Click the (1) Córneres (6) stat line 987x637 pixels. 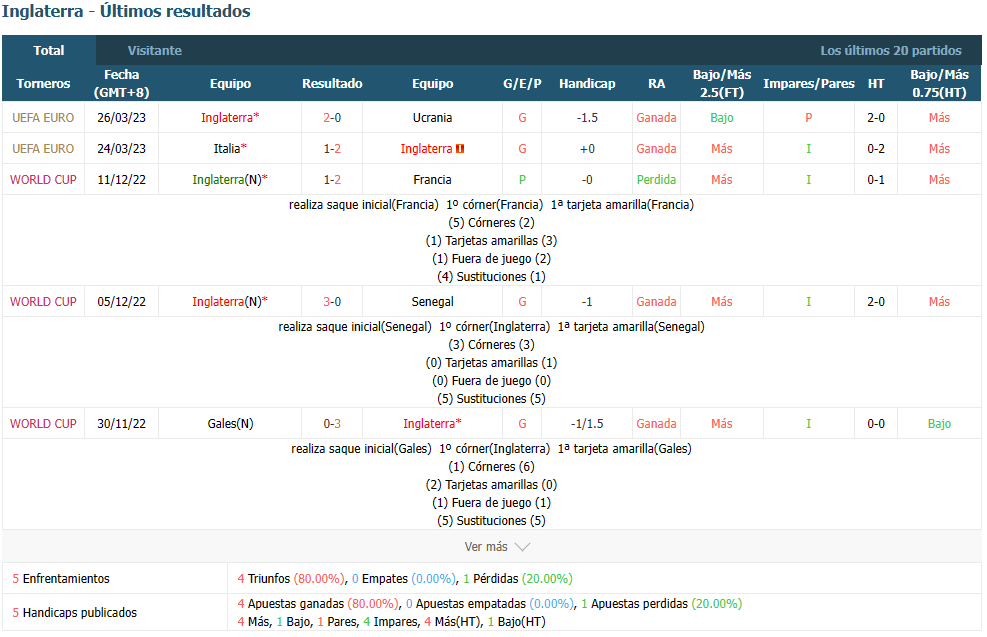click(491, 466)
